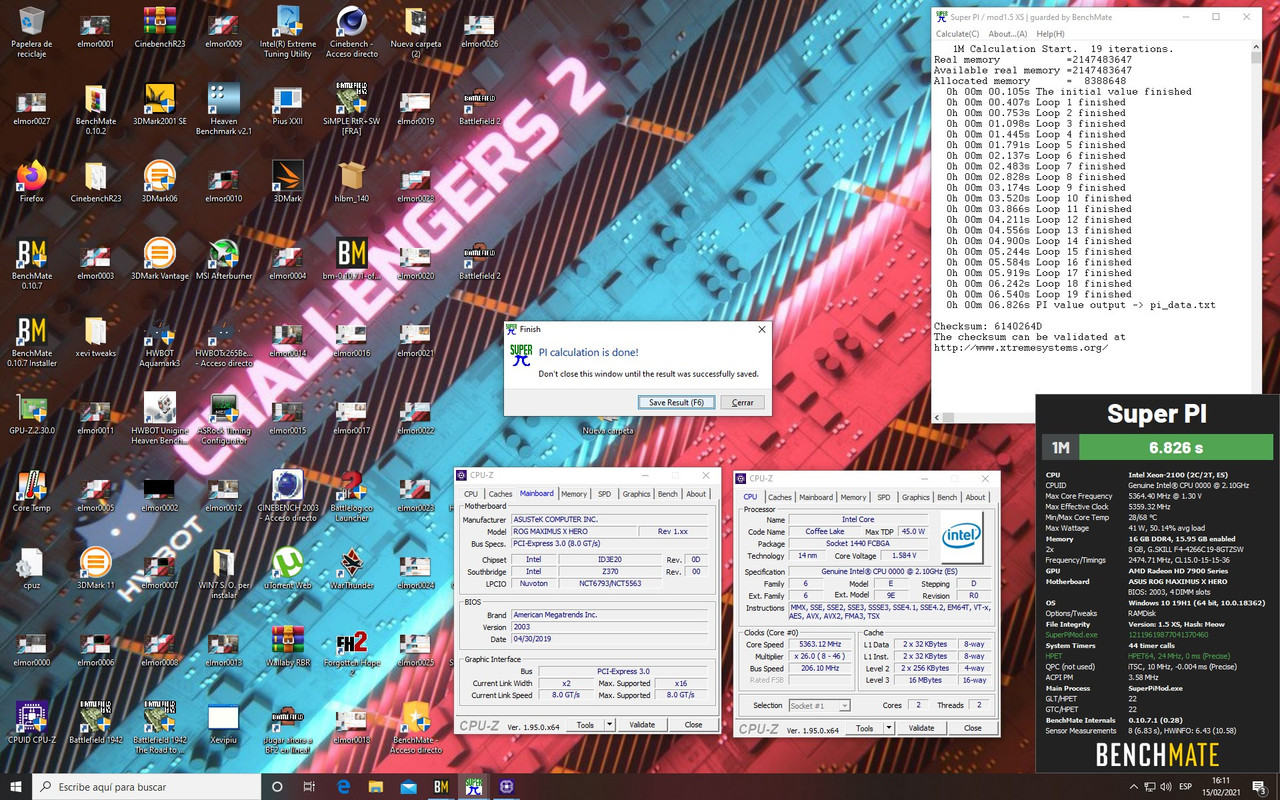Open Microsoft Edge from the taskbar
Image resolution: width=1280 pixels, height=800 pixels.
pos(342,787)
